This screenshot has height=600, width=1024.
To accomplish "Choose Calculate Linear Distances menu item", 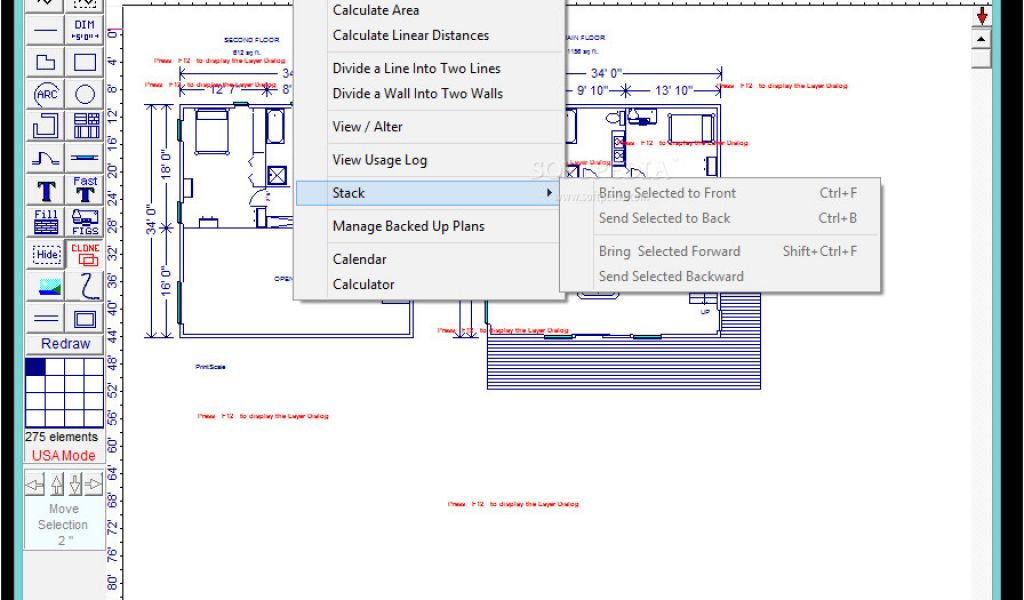I will point(410,35).
